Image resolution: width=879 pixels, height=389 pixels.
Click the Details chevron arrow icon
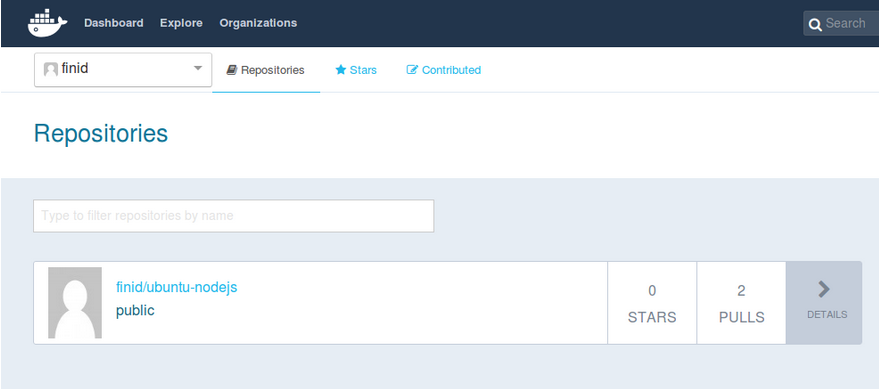pos(824,289)
